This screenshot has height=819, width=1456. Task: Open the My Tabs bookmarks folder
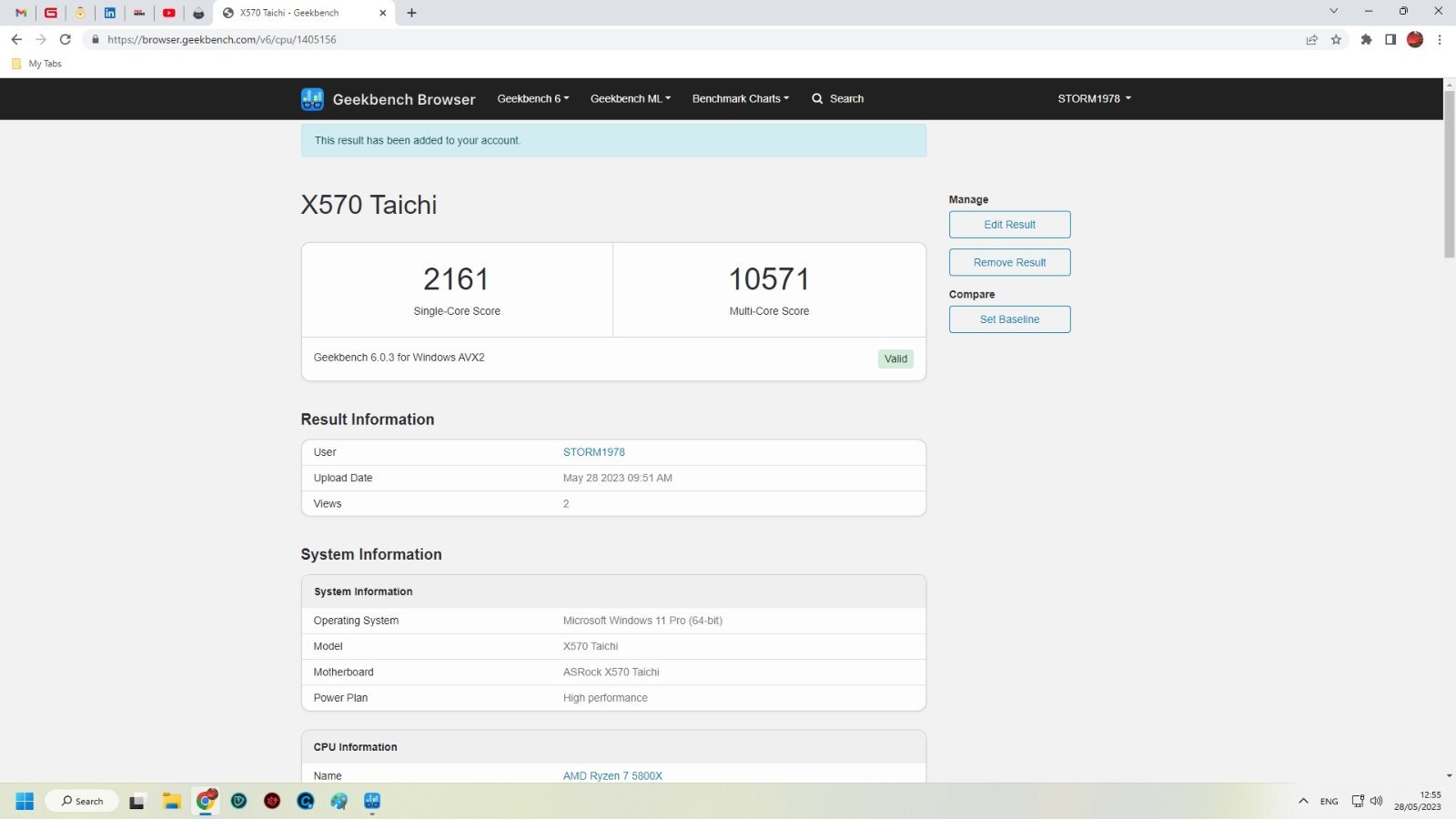coord(36,64)
